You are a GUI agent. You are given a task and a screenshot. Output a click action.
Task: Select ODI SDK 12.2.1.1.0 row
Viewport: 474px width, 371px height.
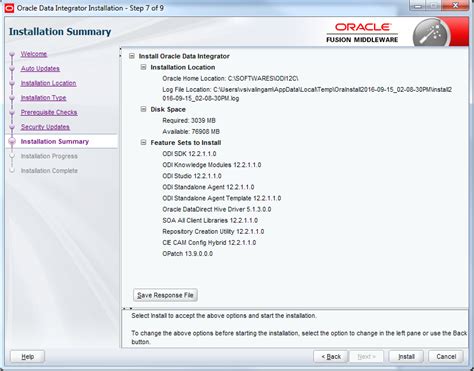point(189,154)
